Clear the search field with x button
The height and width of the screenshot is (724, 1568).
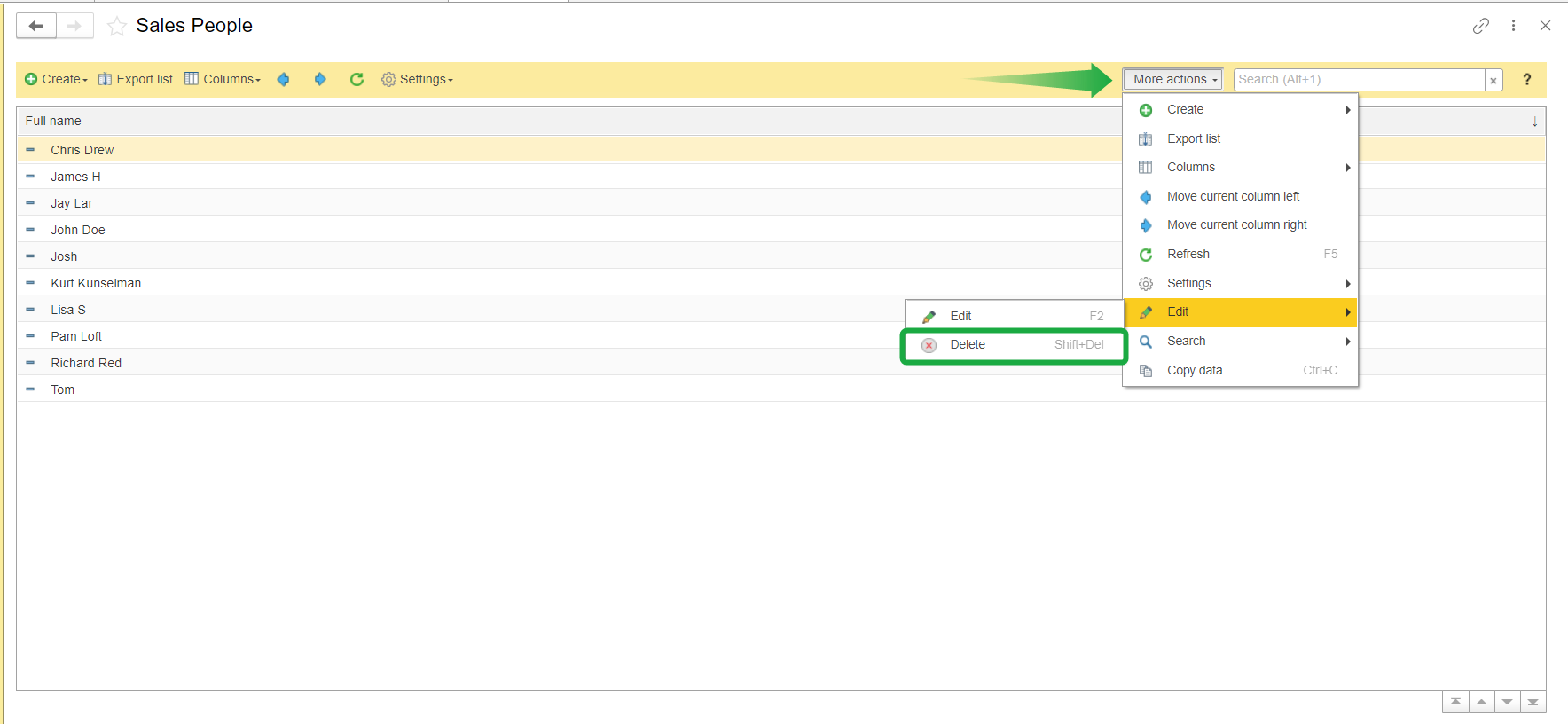tap(1494, 81)
